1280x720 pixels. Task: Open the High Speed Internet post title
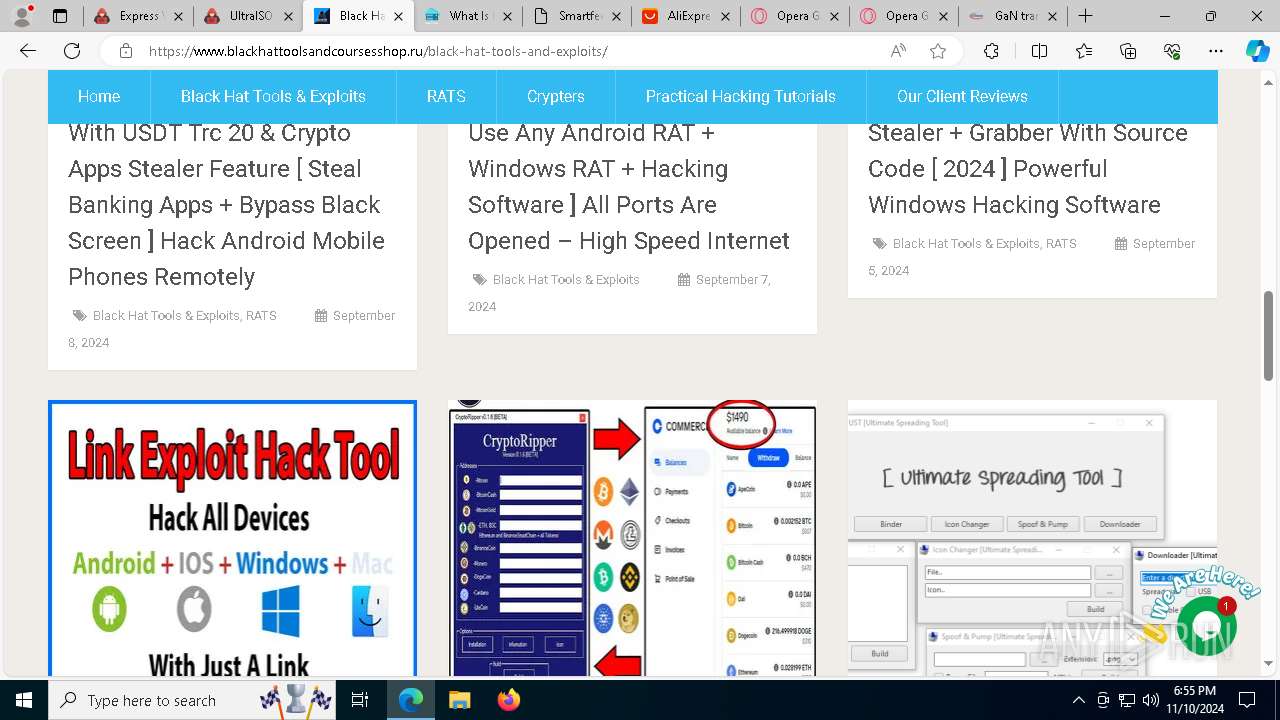point(629,187)
